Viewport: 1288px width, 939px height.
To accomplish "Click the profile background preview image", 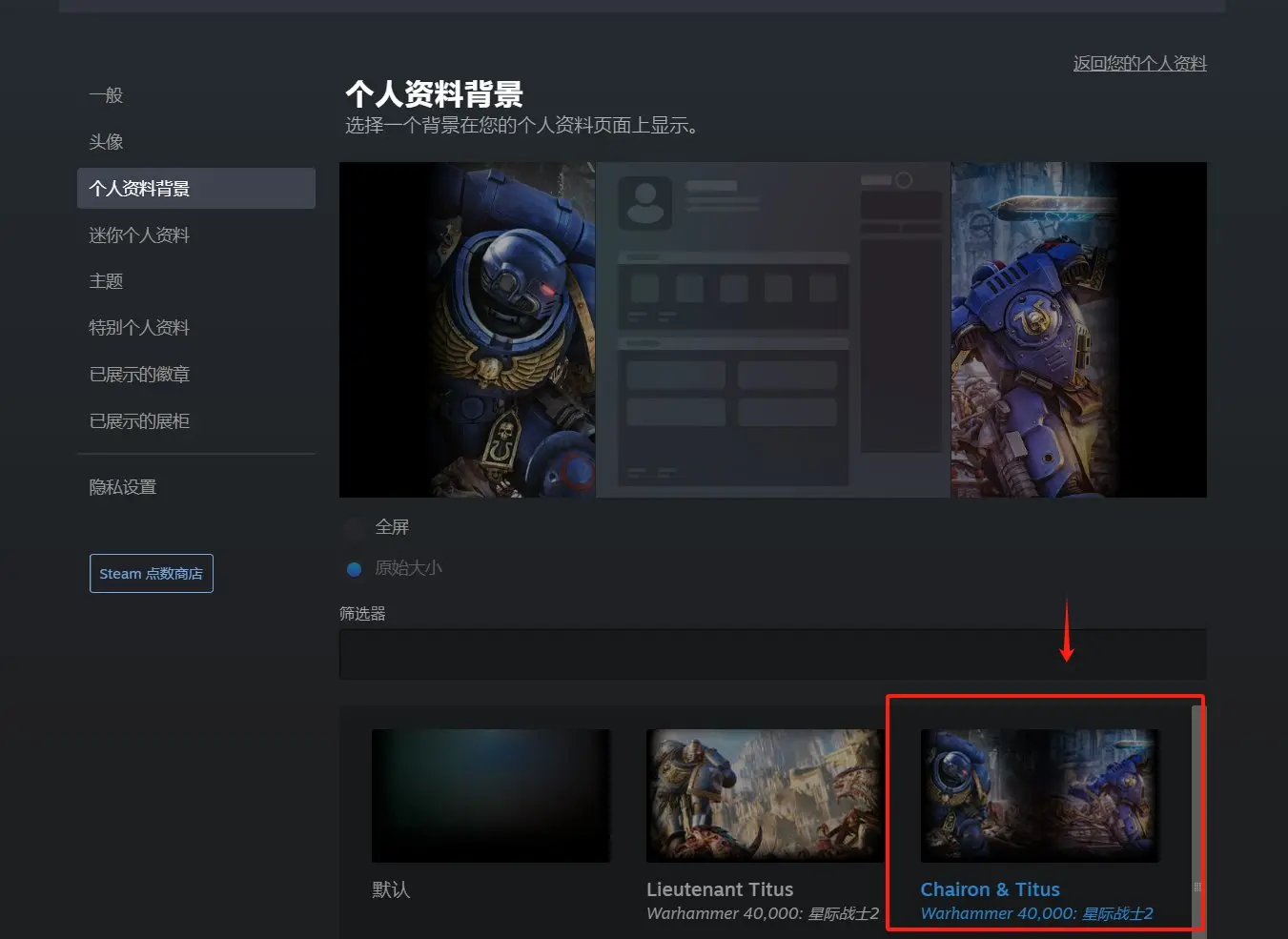I will tap(773, 330).
